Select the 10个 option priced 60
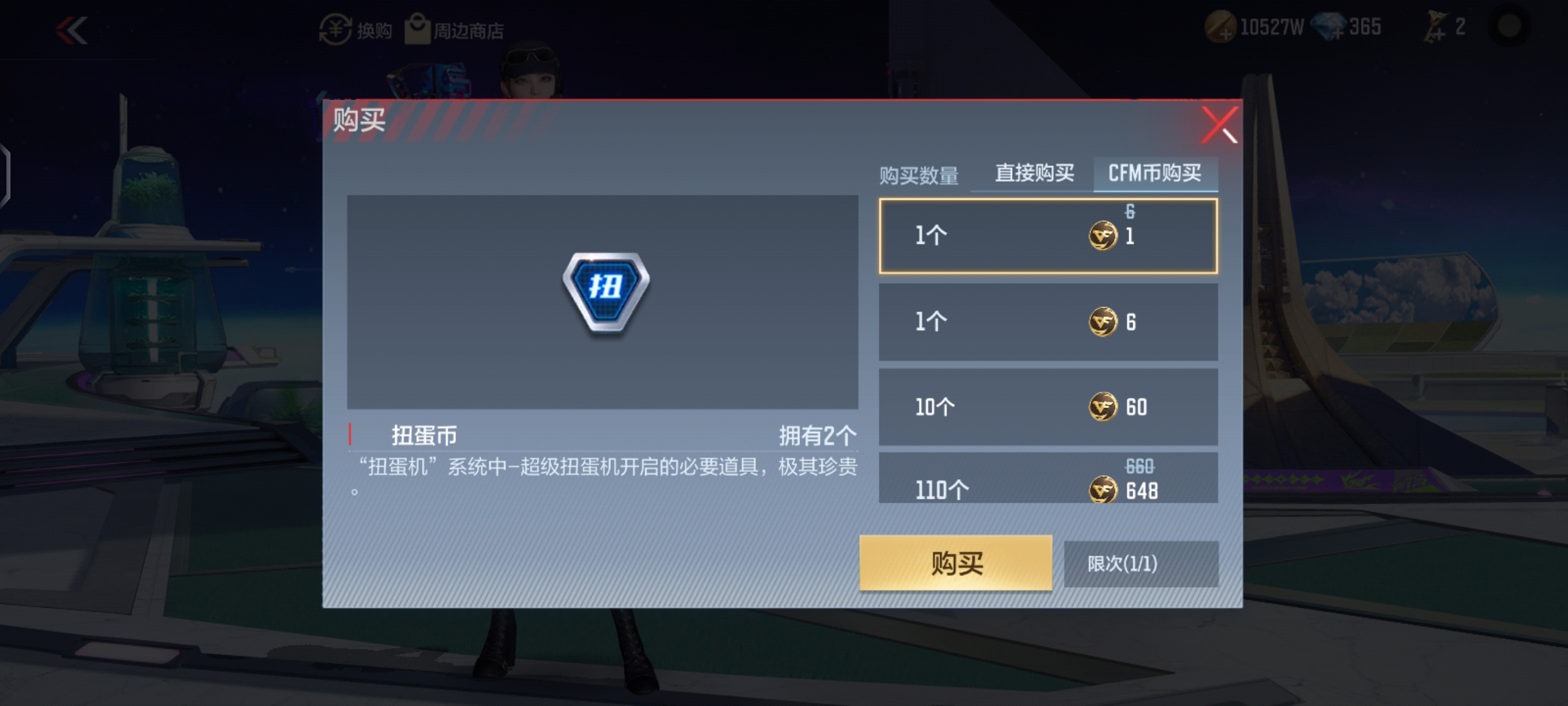Screen dimensions: 1568x706 point(1048,407)
